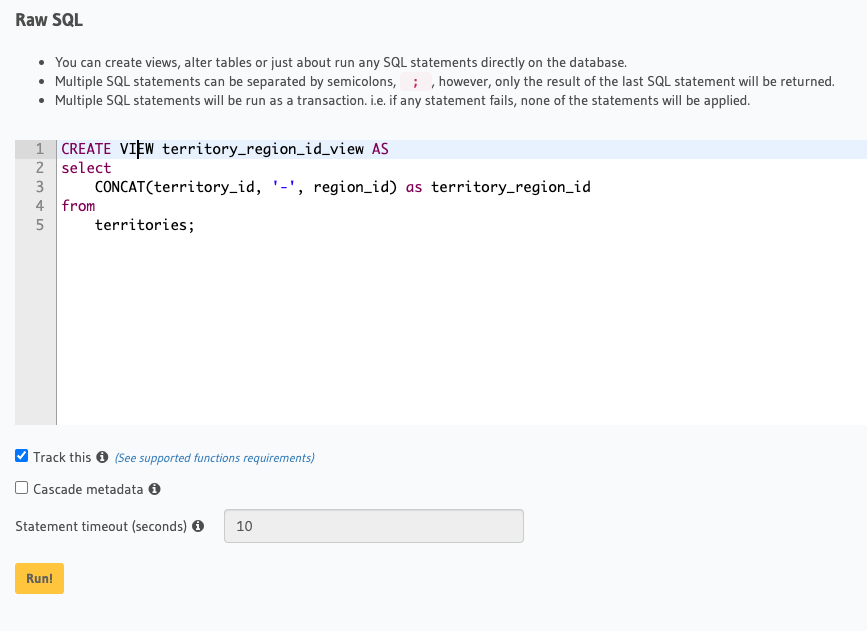Click the Cascade metadata info icon
The image size is (867, 631).
[x=155, y=490]
